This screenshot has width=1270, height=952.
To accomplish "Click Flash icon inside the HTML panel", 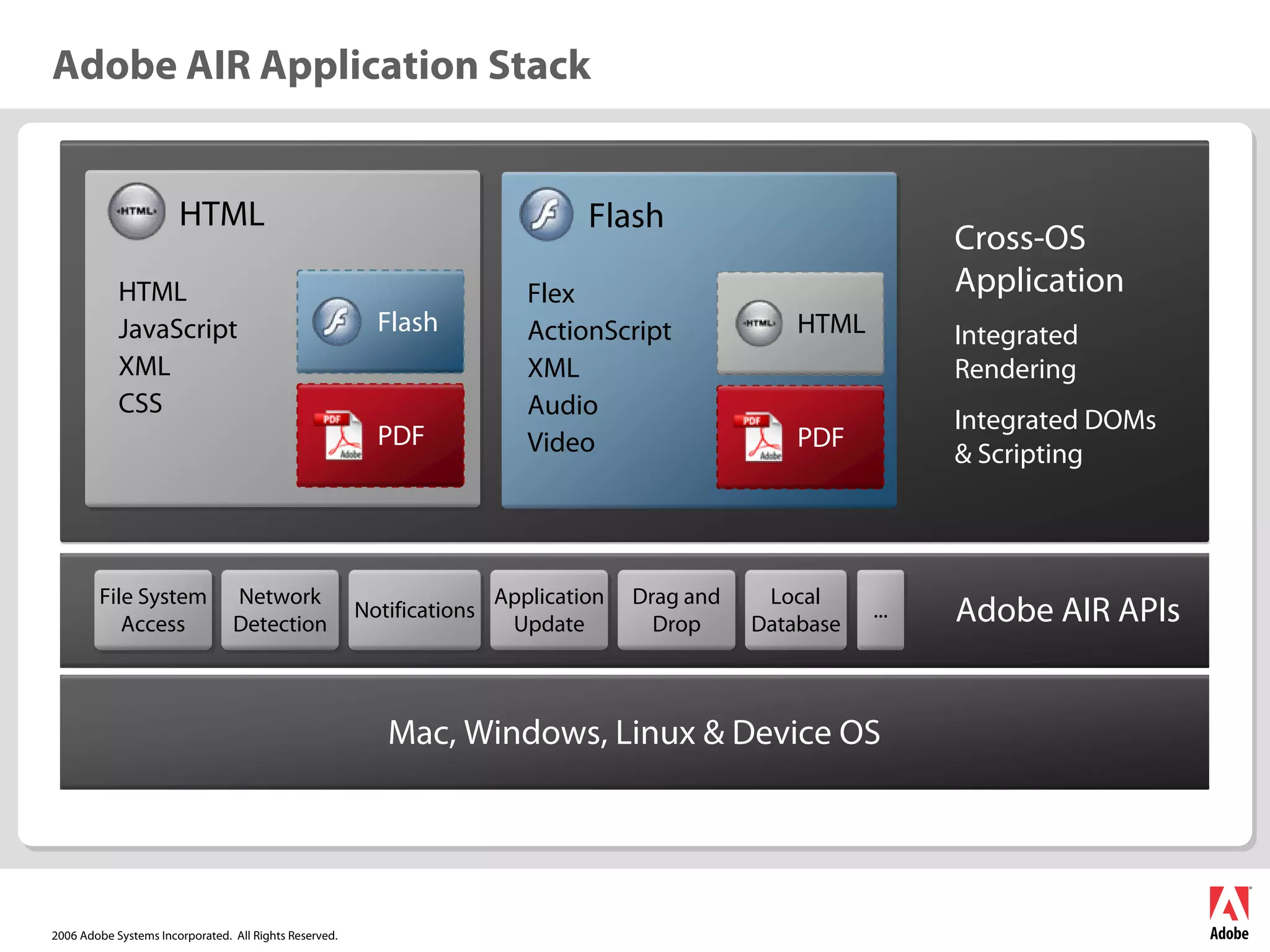I will point(337,322).
